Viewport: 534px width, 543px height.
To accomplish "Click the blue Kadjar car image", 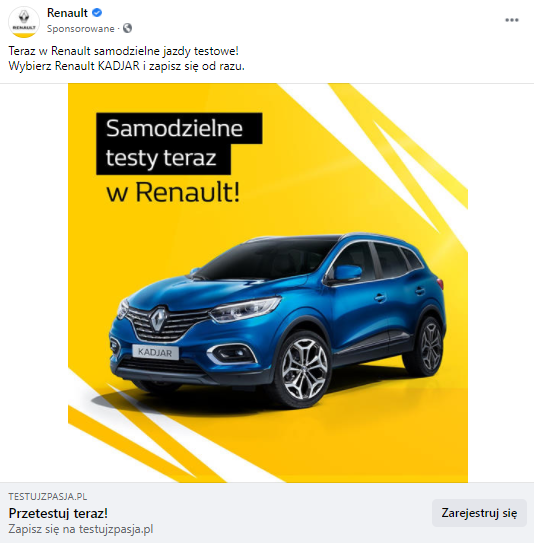I will point(277,320).
